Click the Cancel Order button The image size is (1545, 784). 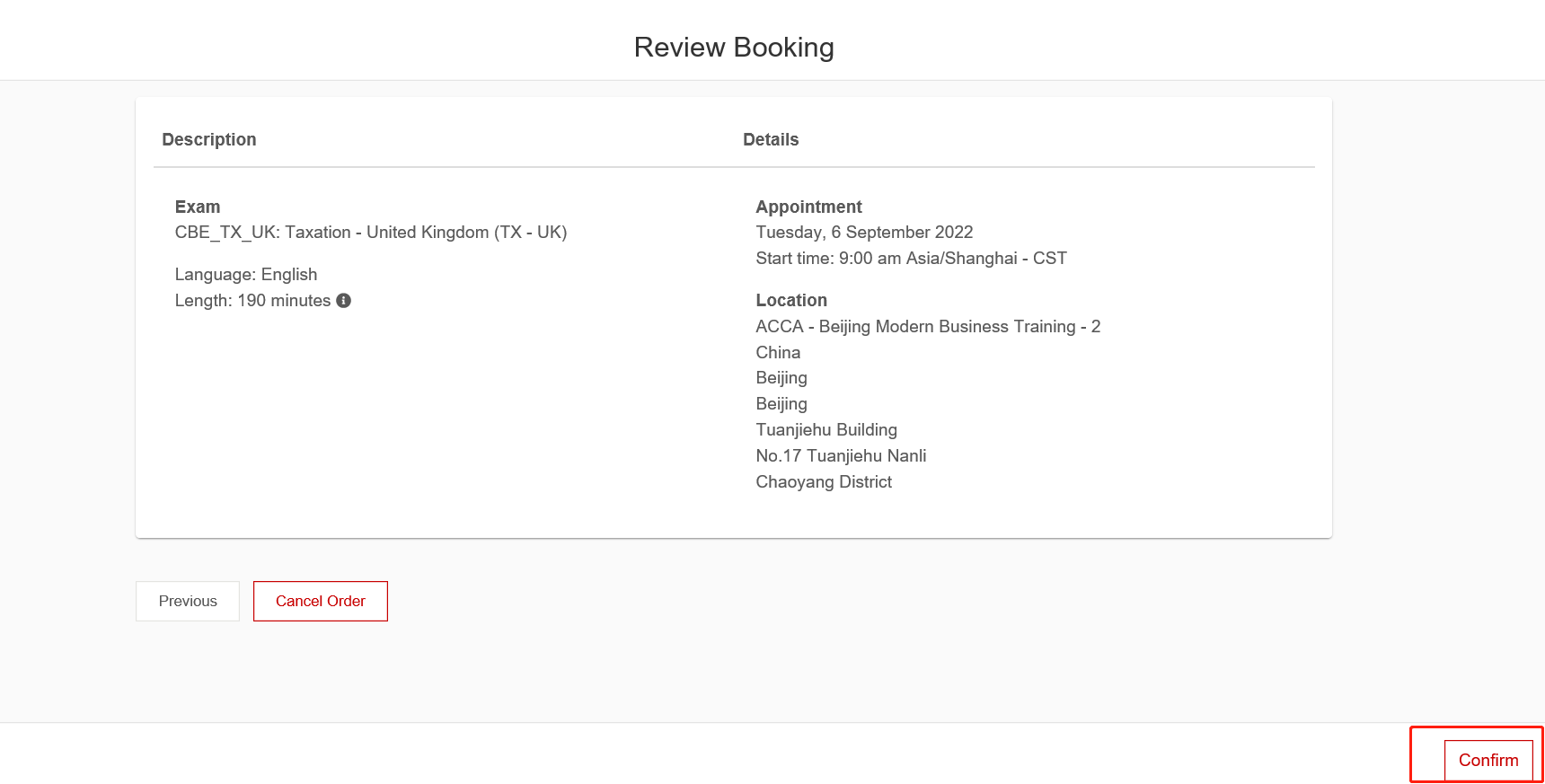[321, 601]
